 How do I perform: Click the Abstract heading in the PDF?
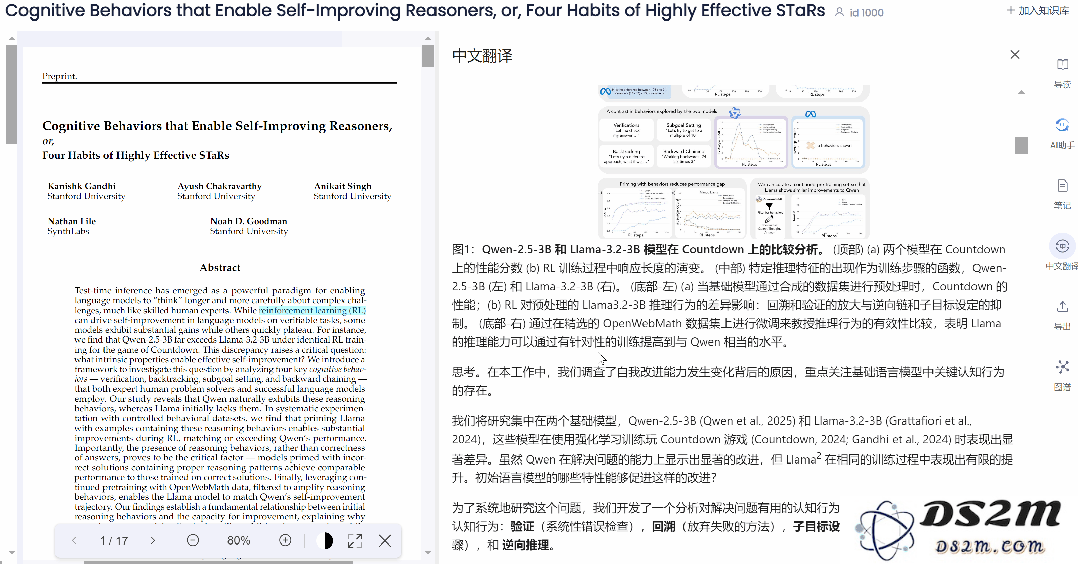(x=220, y=268)
